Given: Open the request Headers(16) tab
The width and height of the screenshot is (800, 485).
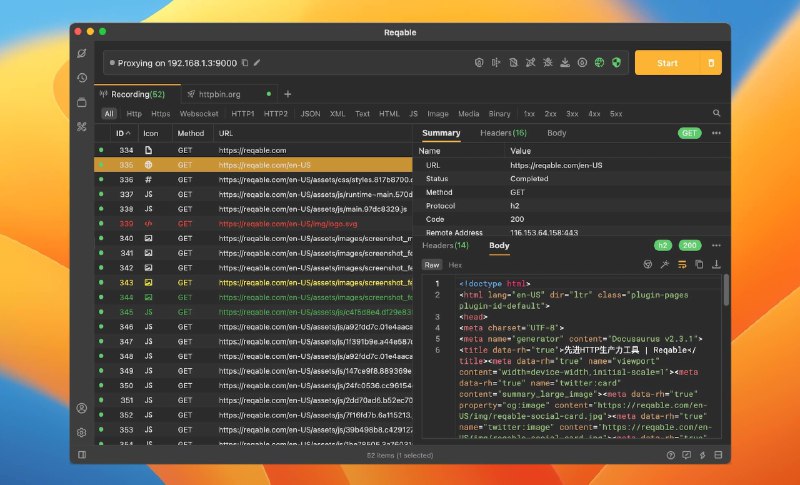Looking at the screenshot, I should click(503, 133).
